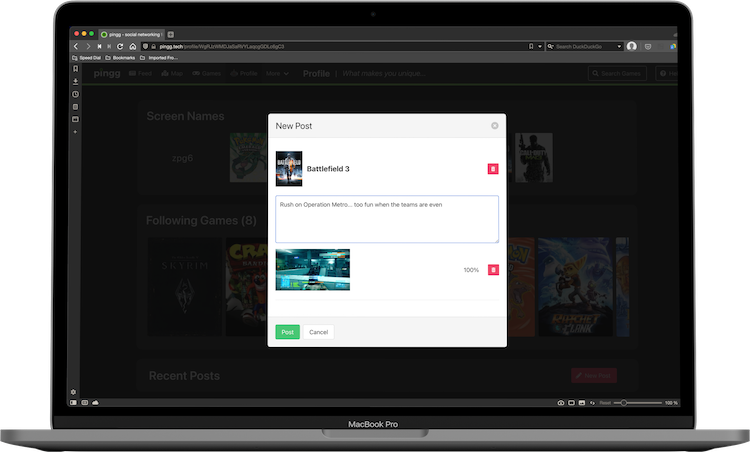Open the Speed Dial bookmark folder

click(87, 58)
